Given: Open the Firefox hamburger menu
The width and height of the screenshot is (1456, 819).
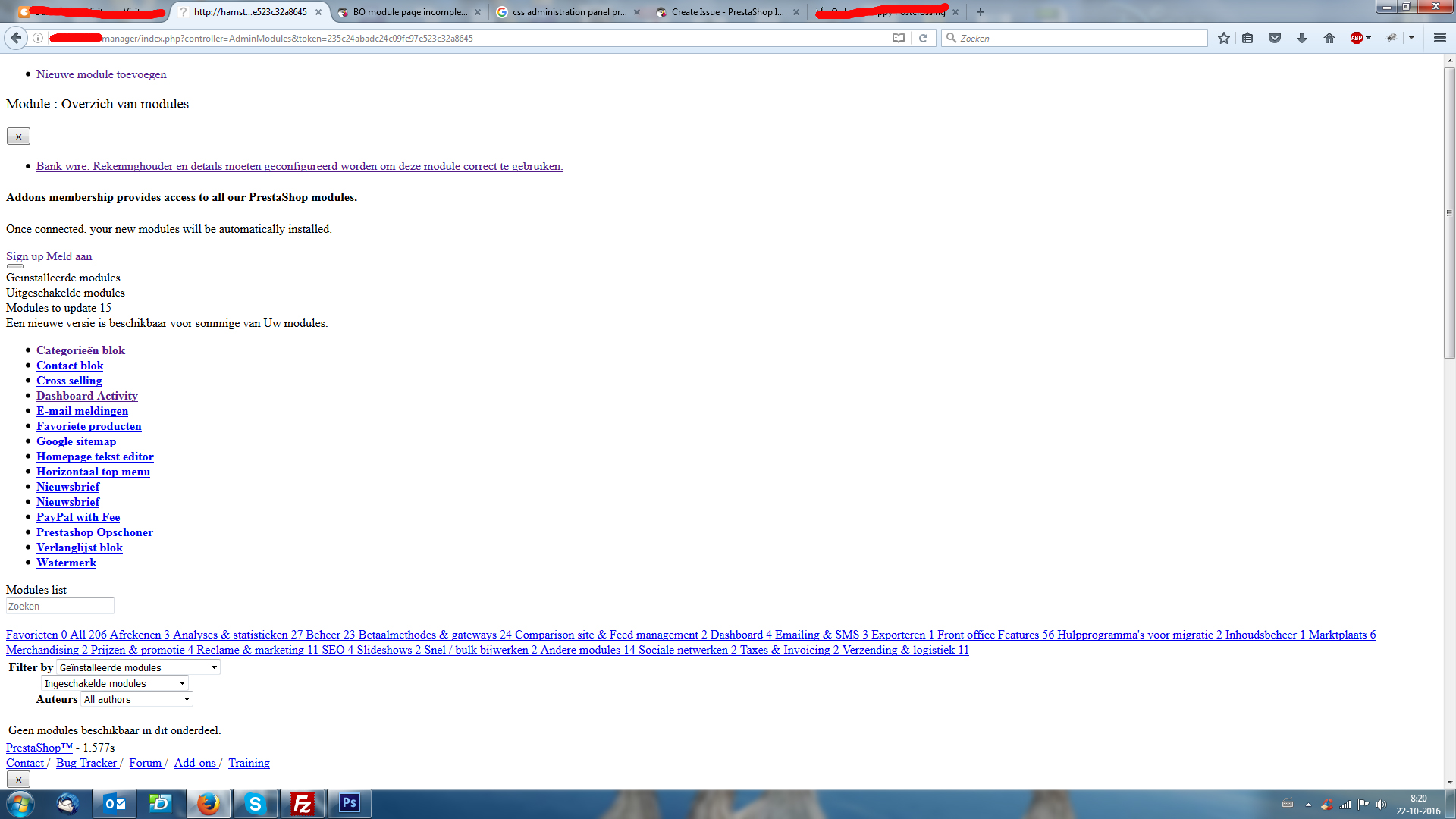Looking at the screenshot, I should (x=1439, y=38).
